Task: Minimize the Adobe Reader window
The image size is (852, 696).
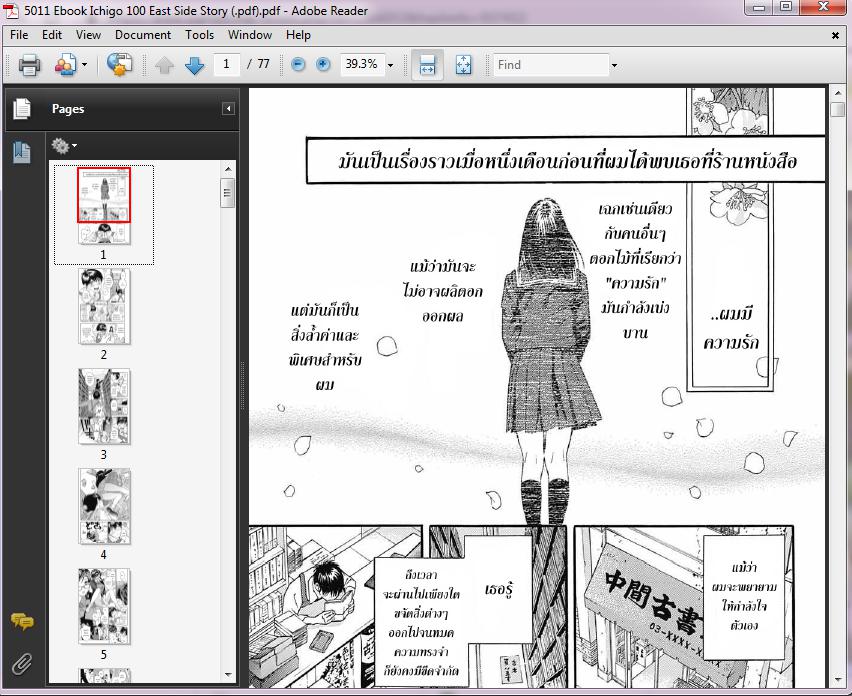Action: click(x=760, y=8)
